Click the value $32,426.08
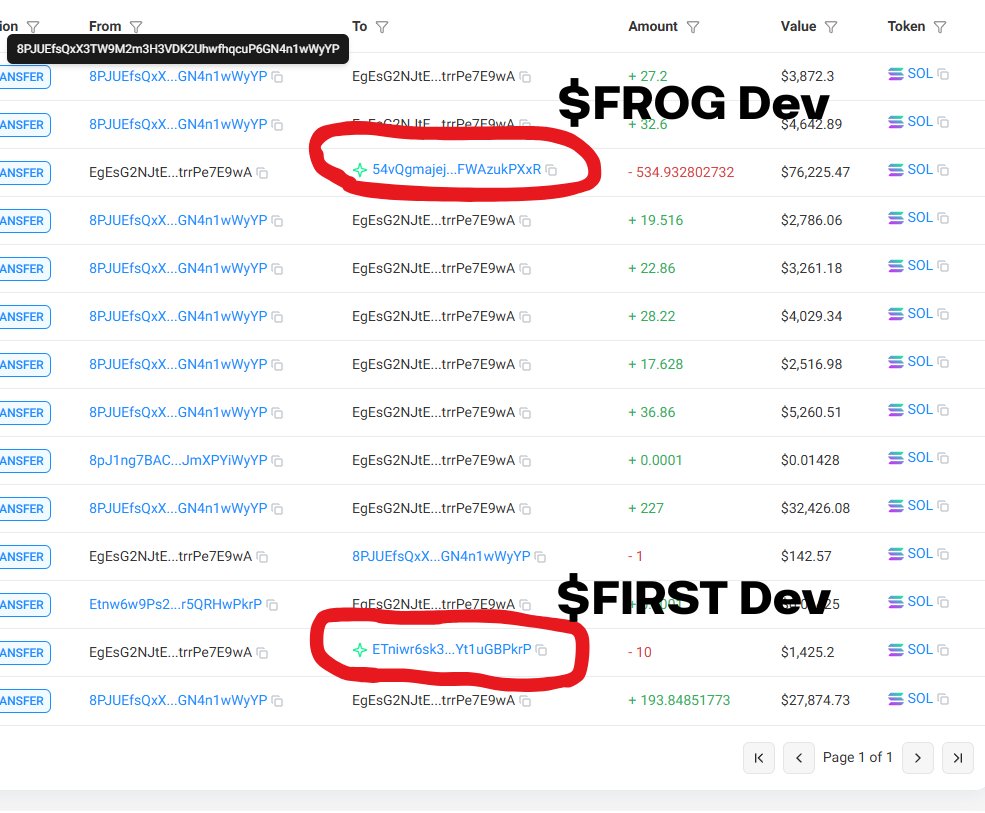This screenshot has width=985, height=813. click(815, 508)
